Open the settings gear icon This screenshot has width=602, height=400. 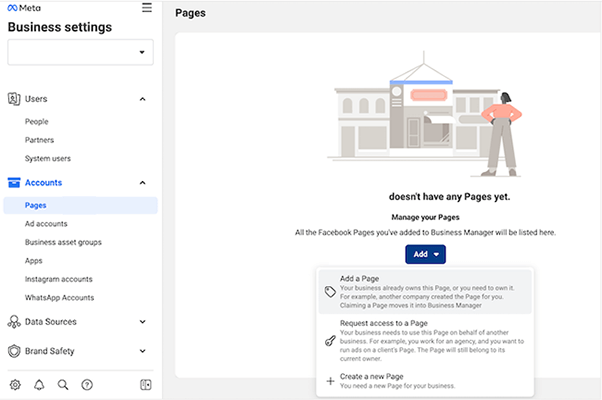point(15,385)
